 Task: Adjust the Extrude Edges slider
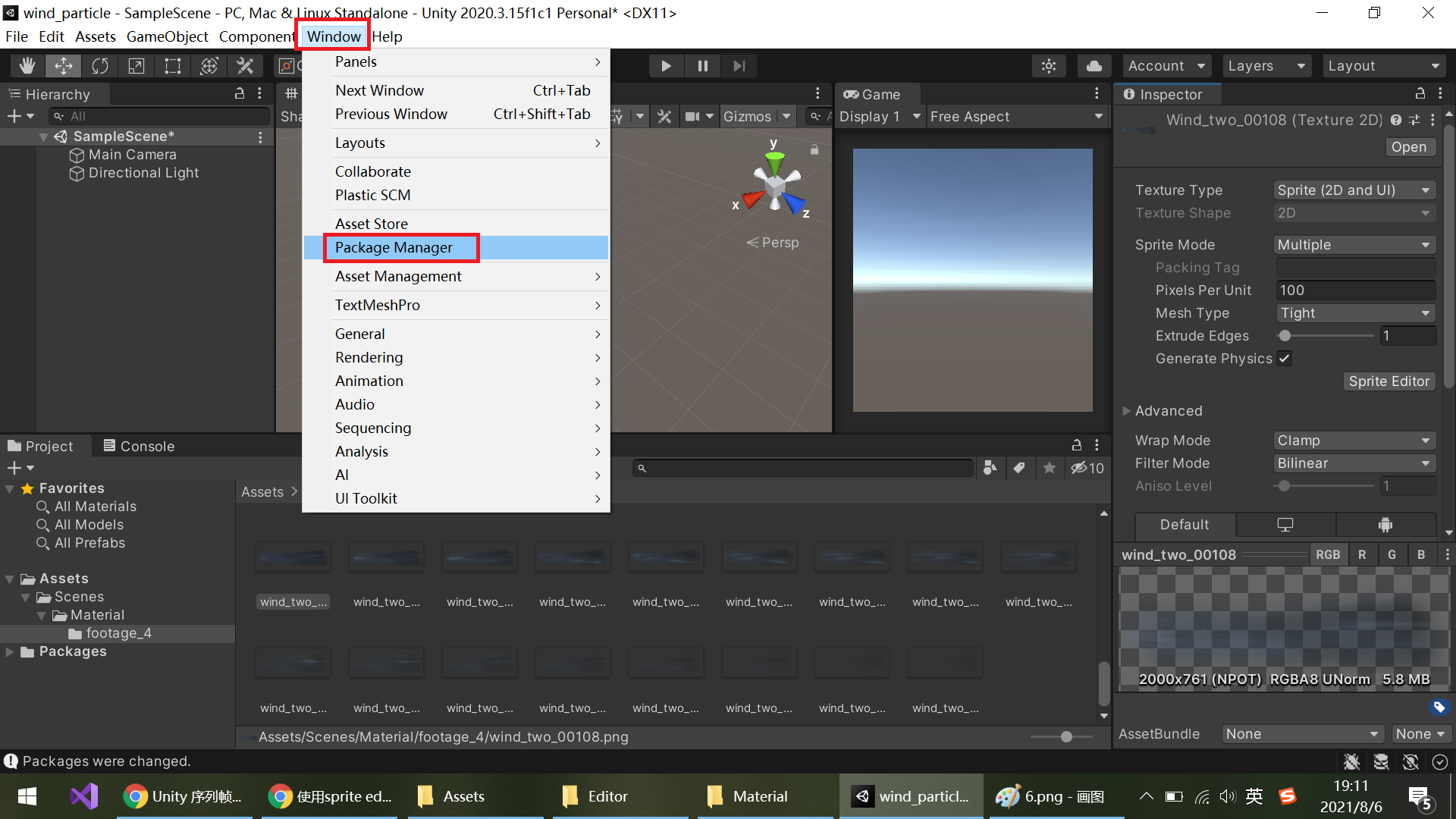(1285, 336)
